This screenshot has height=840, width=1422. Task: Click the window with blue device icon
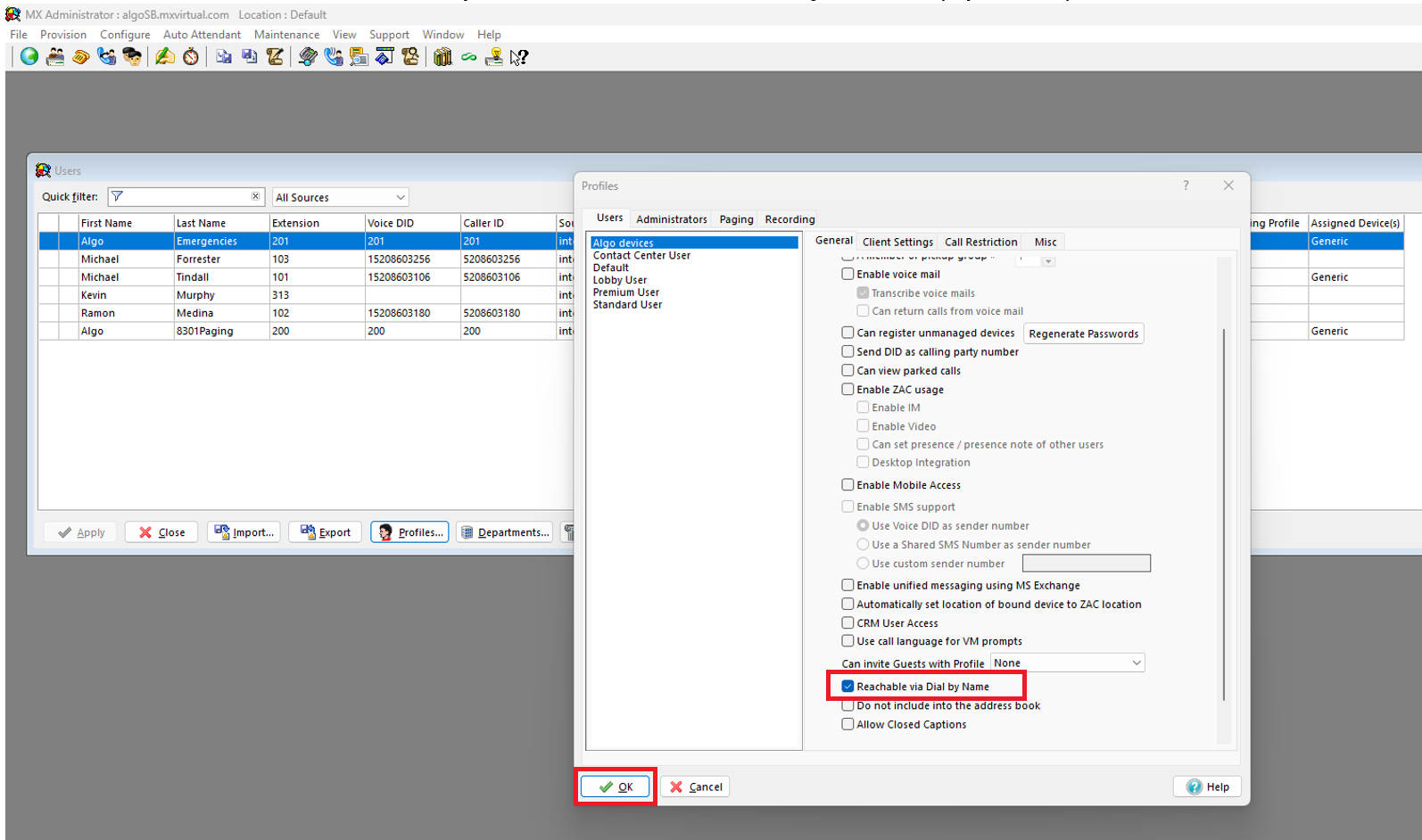[x=384, y=57]
